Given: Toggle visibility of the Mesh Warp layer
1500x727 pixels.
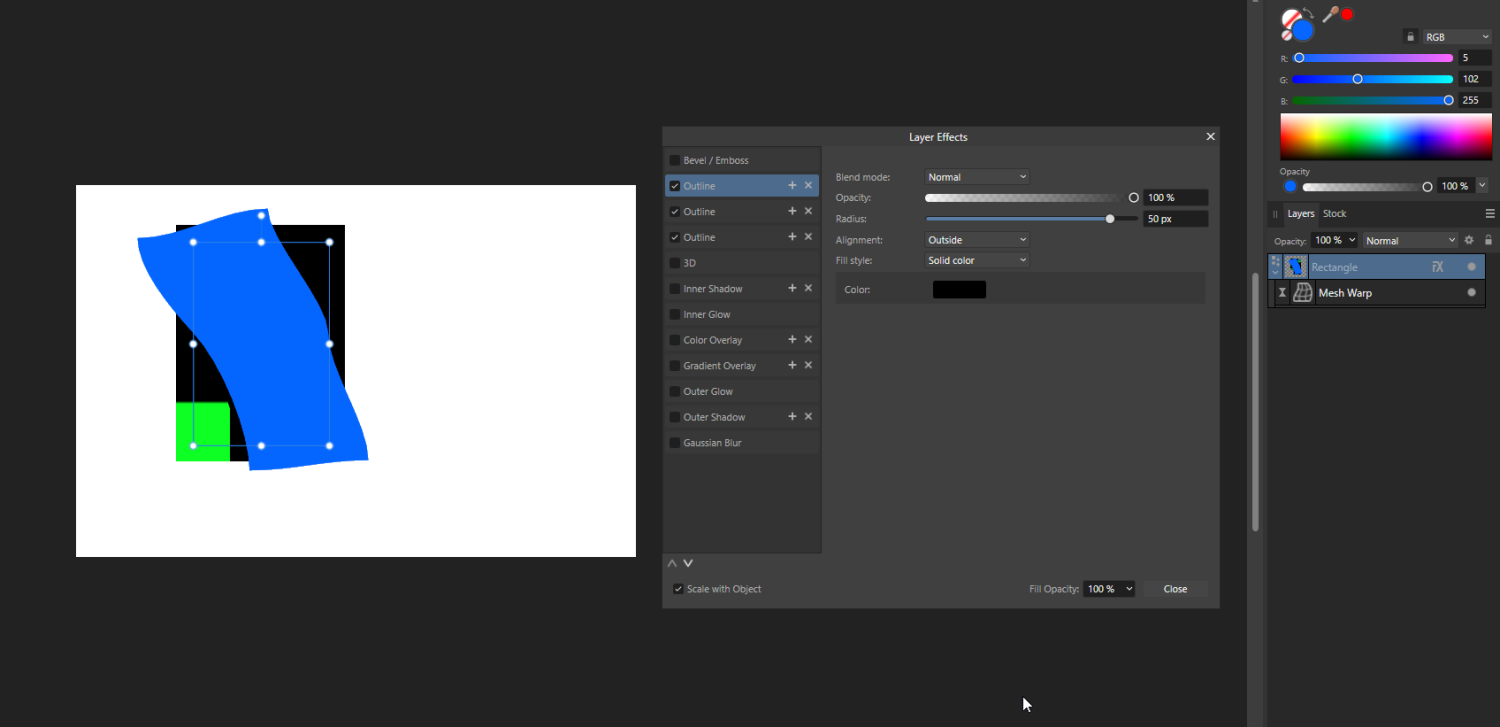Looking at the screenshot, I should point(1471,292).
